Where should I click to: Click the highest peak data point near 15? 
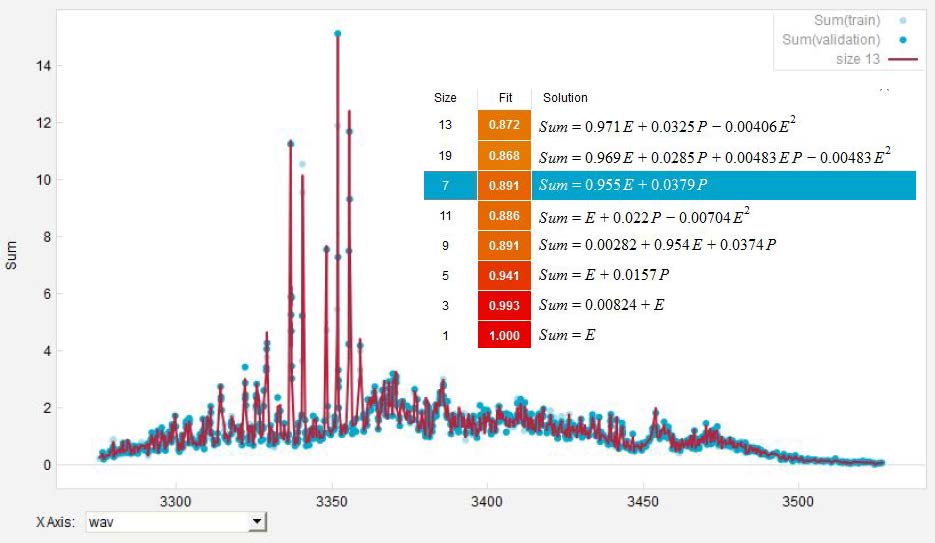pos(338,33)
